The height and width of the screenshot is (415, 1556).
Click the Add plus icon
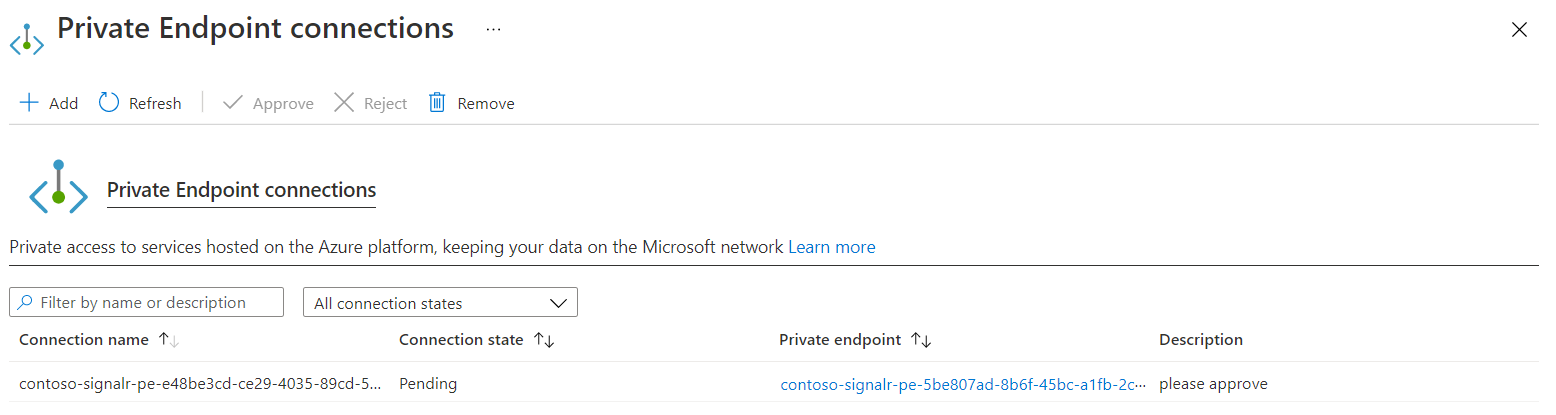(x=29, y=103)
